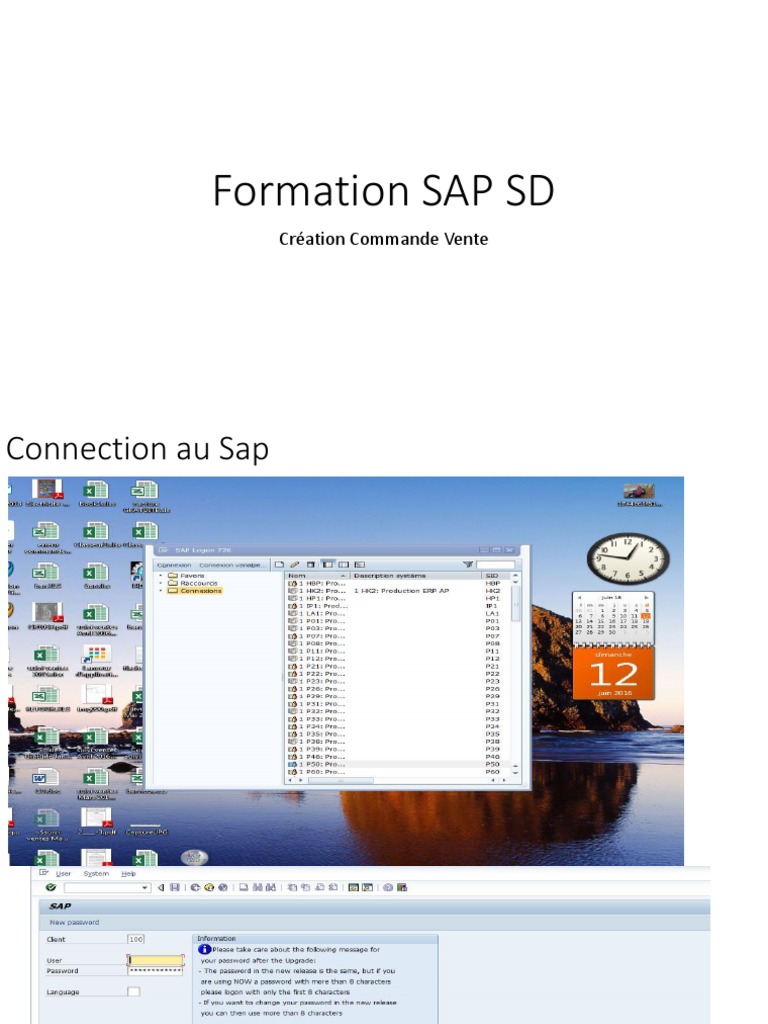Click the Find binoculars icon

click(257, 888)
